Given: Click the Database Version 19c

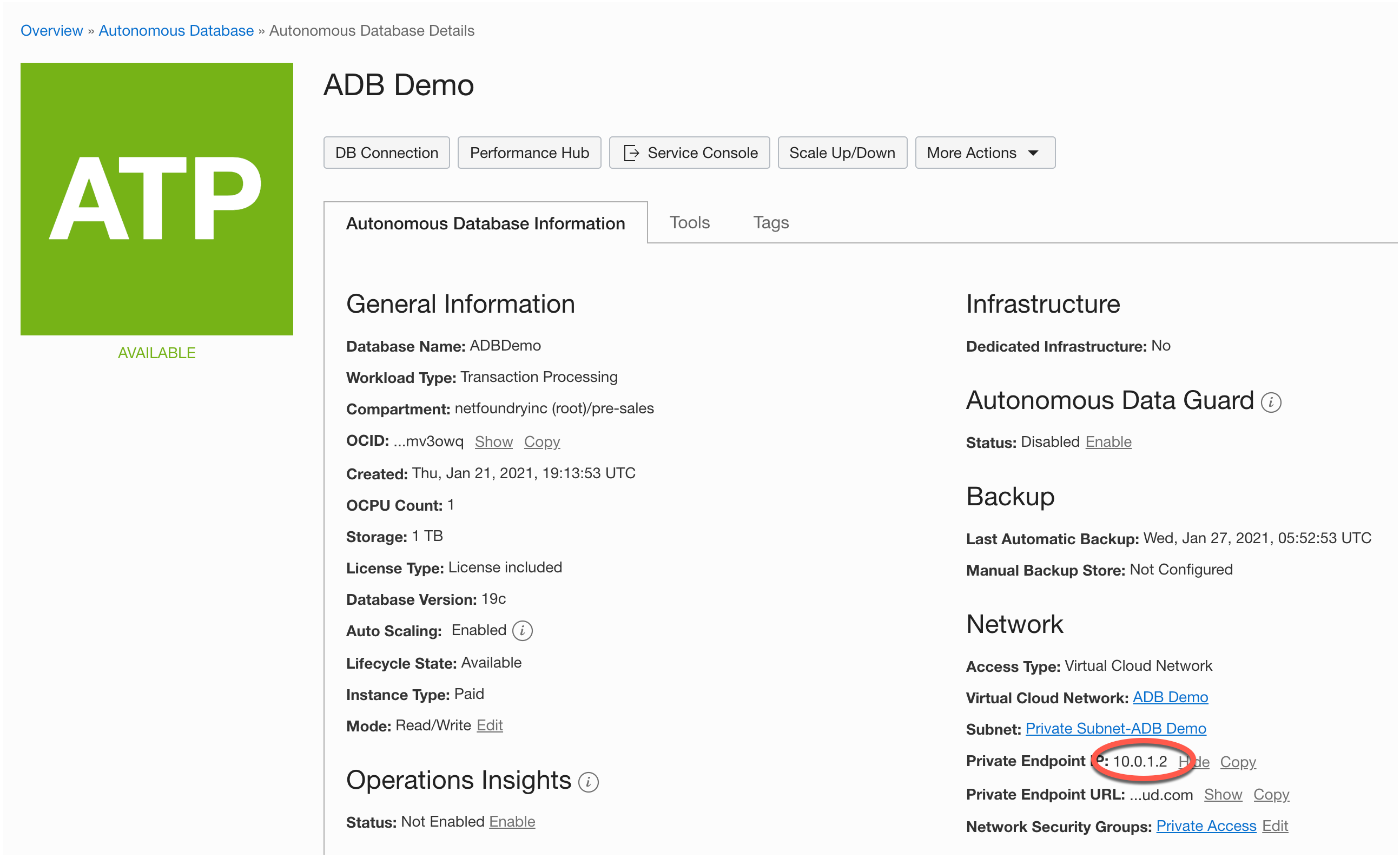Looking at the screenshot, I should 494,599.
